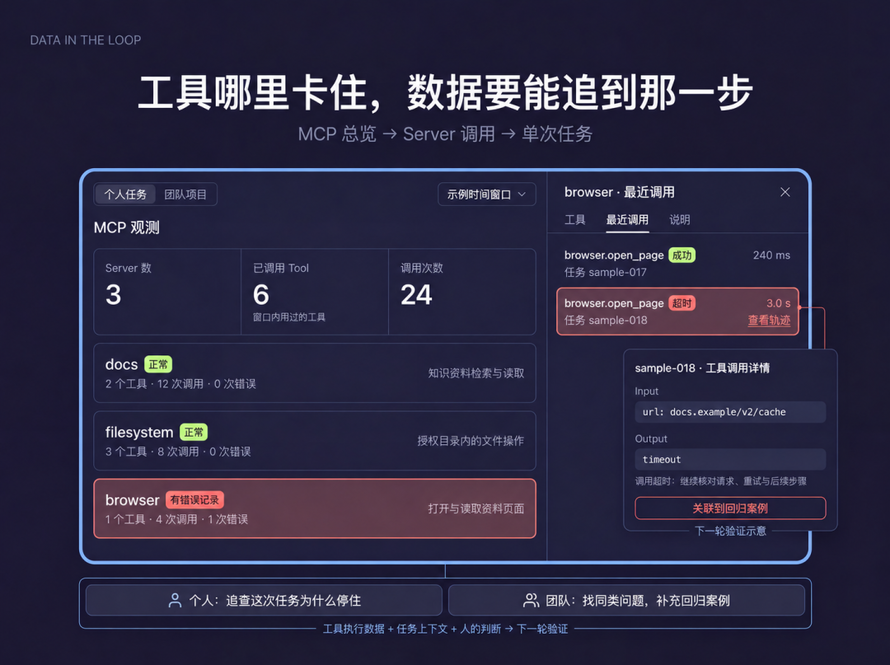Click the 超时 status badge
This screenshot has width=890, height=665.
click(x=682, y=304)
